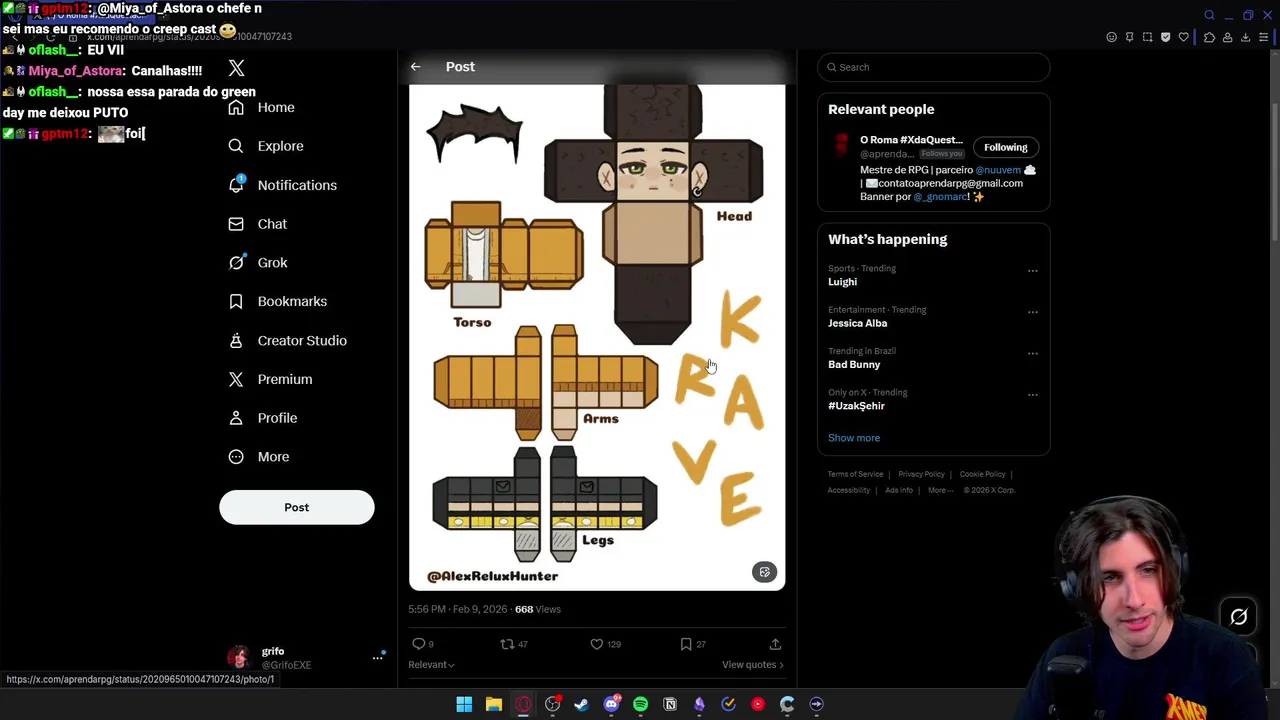Expand the More menu in the sidebar
This screenshot has width=1280, height=720.
point(258,457)
